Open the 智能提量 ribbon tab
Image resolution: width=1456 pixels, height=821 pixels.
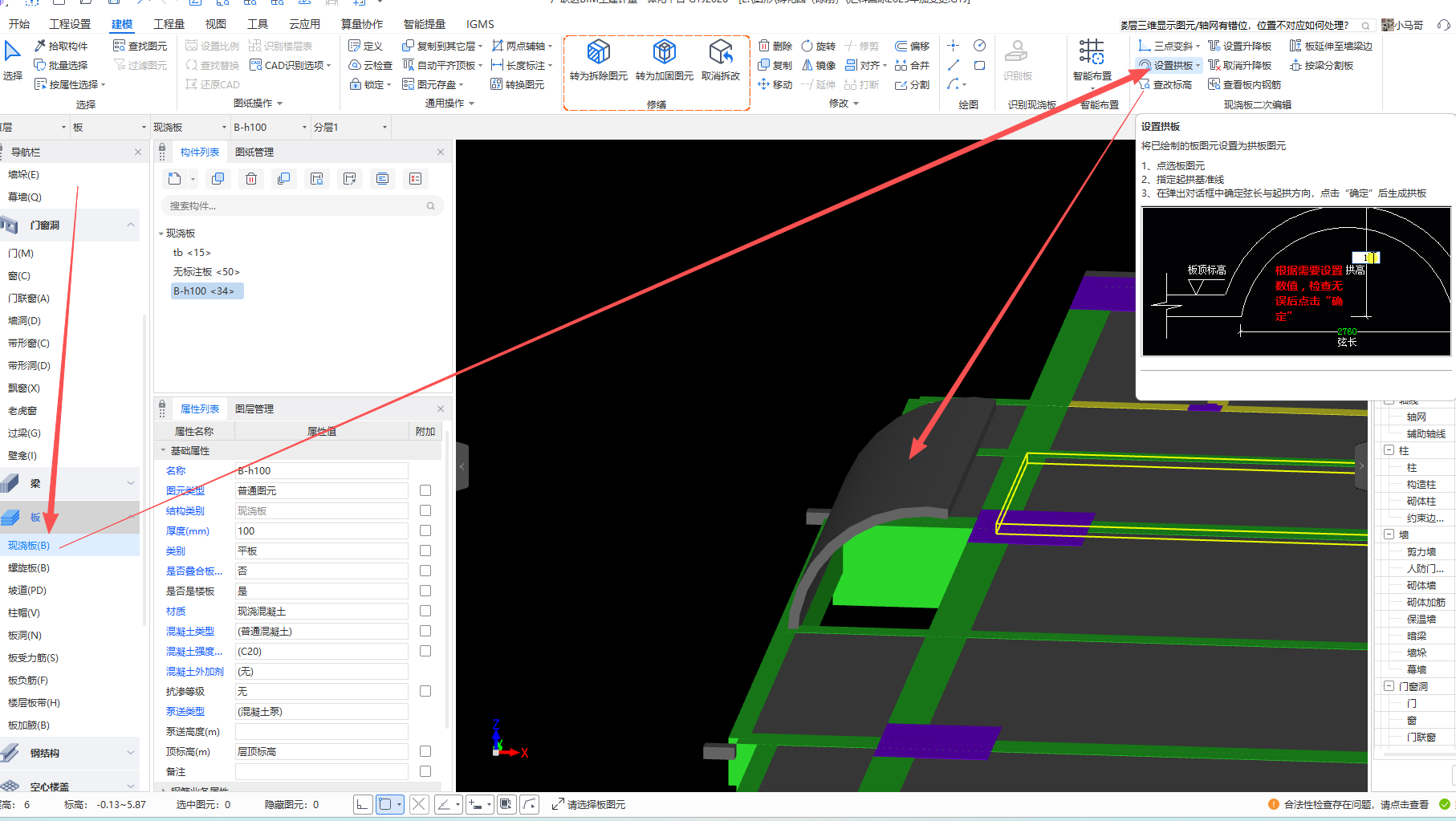coord(424,24)
